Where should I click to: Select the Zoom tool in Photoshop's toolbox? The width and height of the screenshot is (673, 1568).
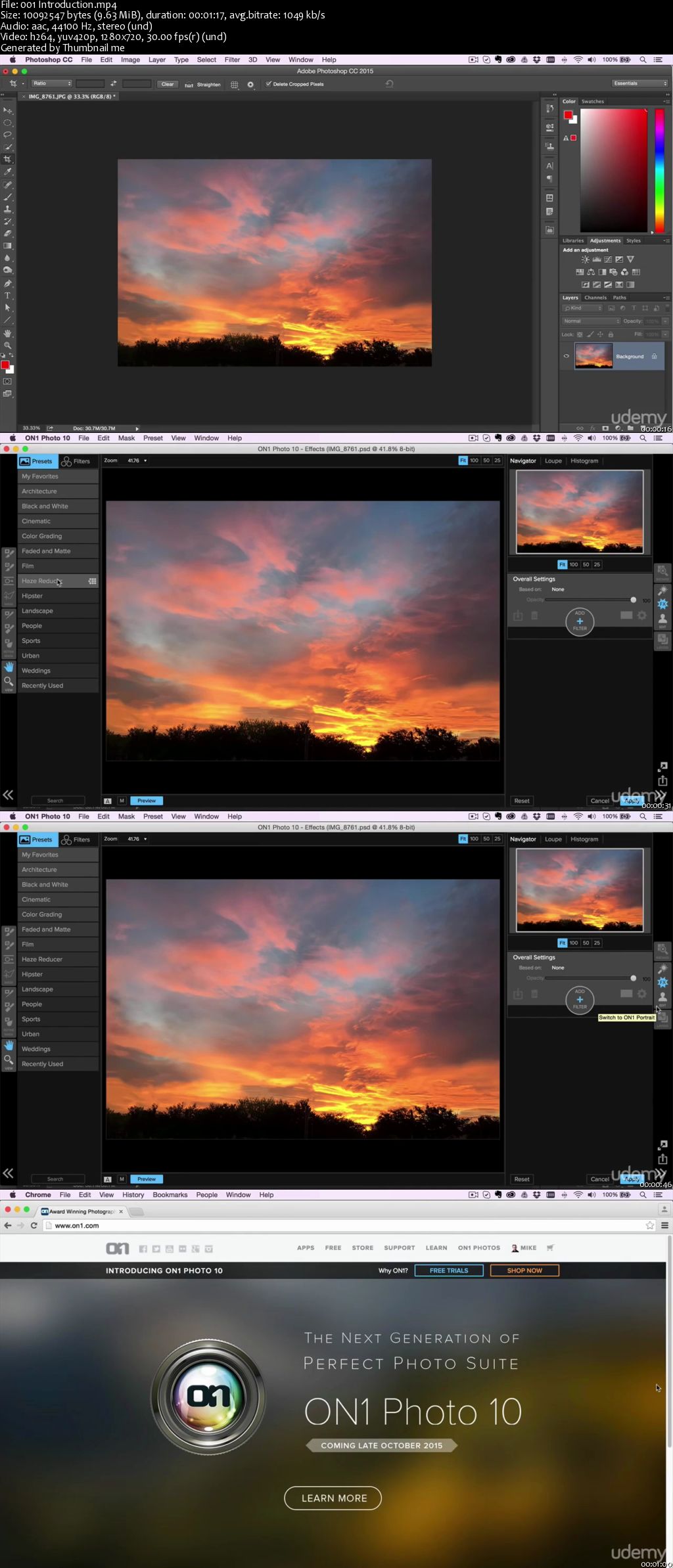point(8,345)
